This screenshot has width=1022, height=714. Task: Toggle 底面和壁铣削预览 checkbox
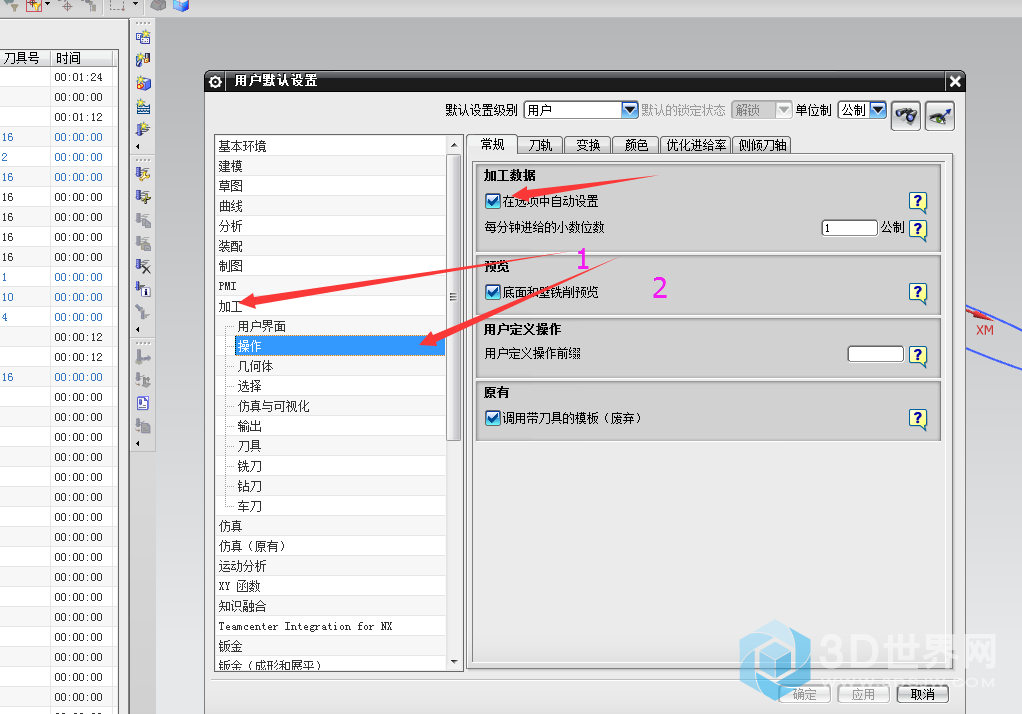[x=493, y=292]
